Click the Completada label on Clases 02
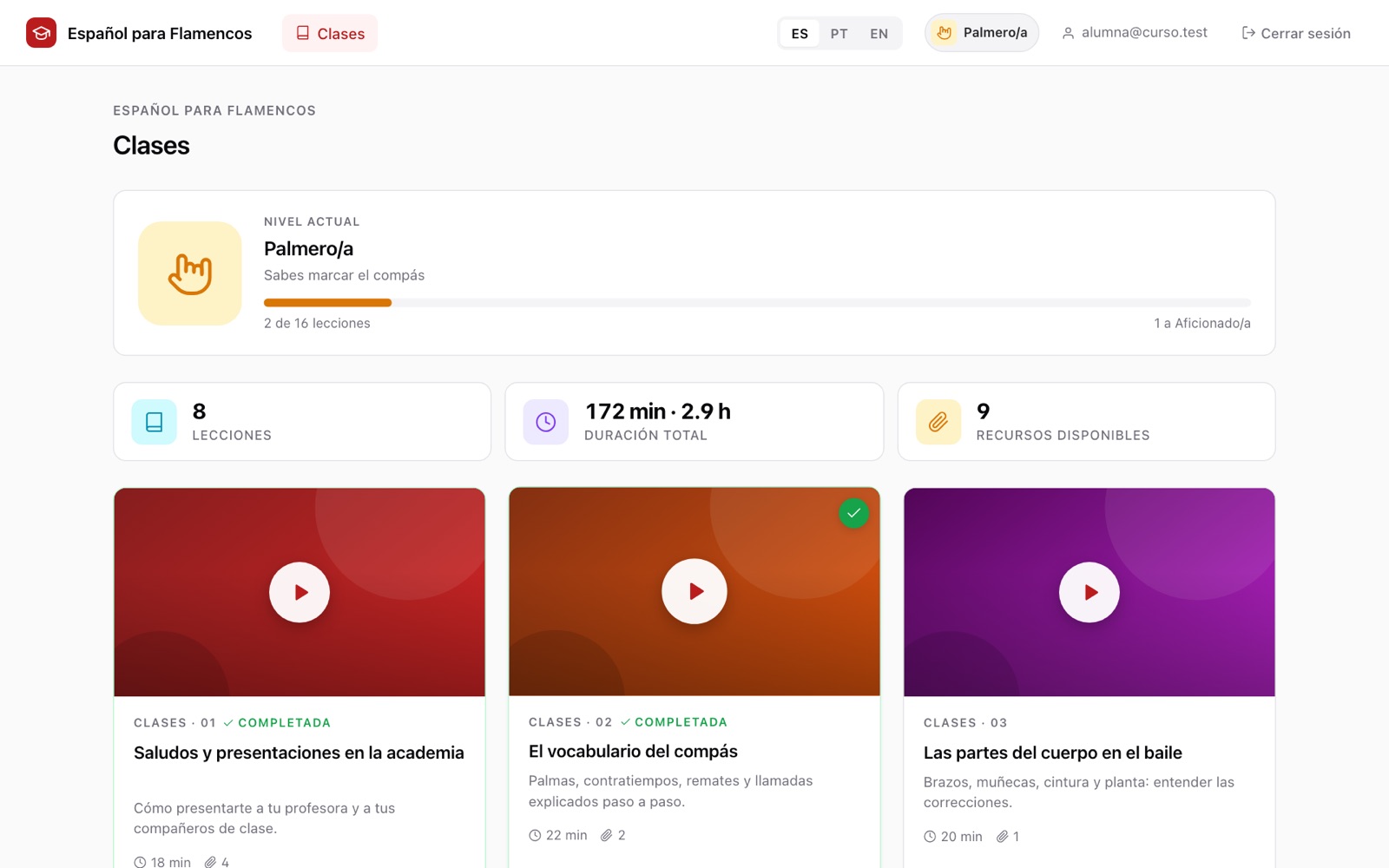This screenshot has height=868, width=1389. coord(674,722)
